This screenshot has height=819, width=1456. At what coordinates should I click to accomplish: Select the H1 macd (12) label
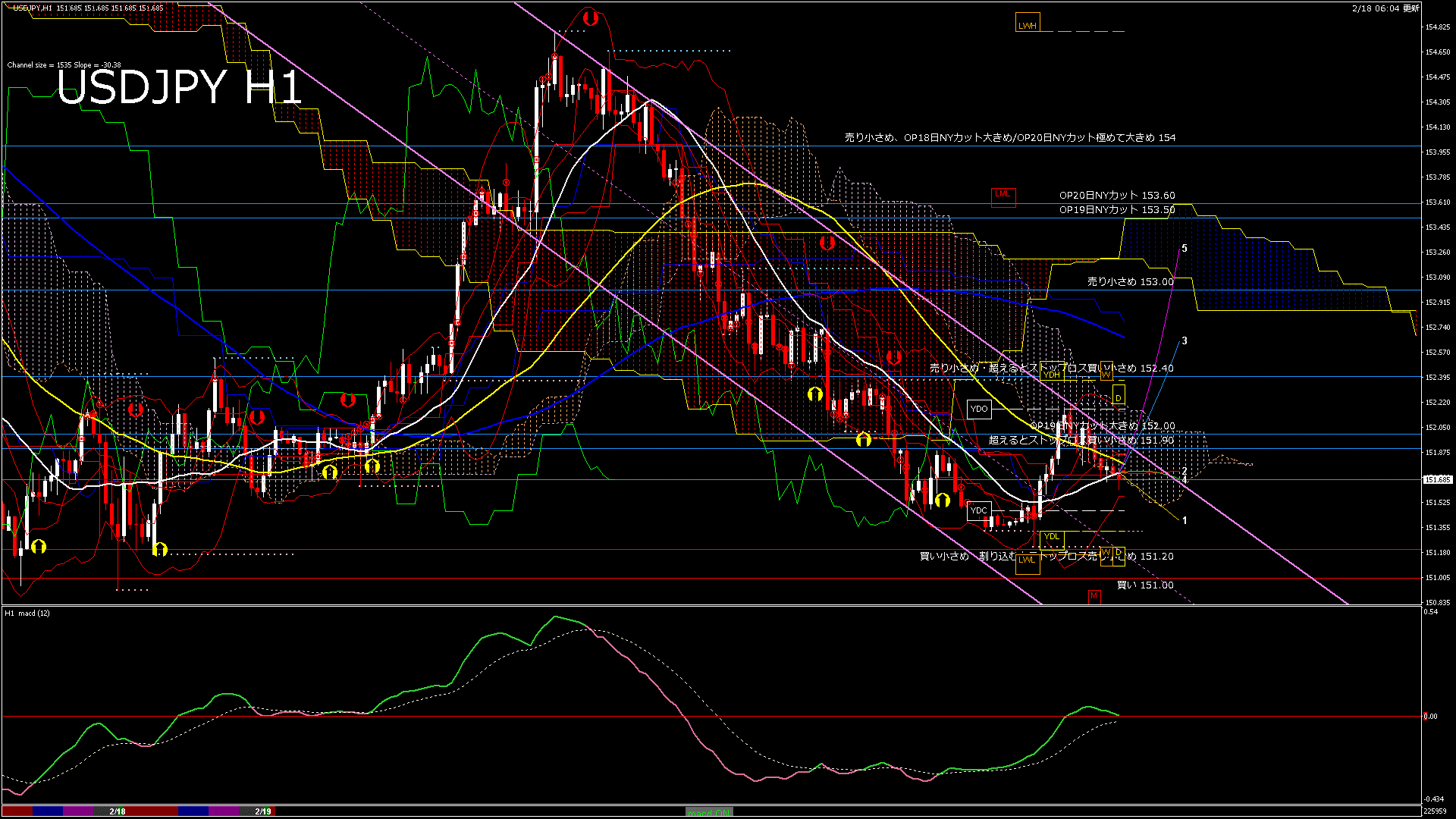[x=27, y=613]
